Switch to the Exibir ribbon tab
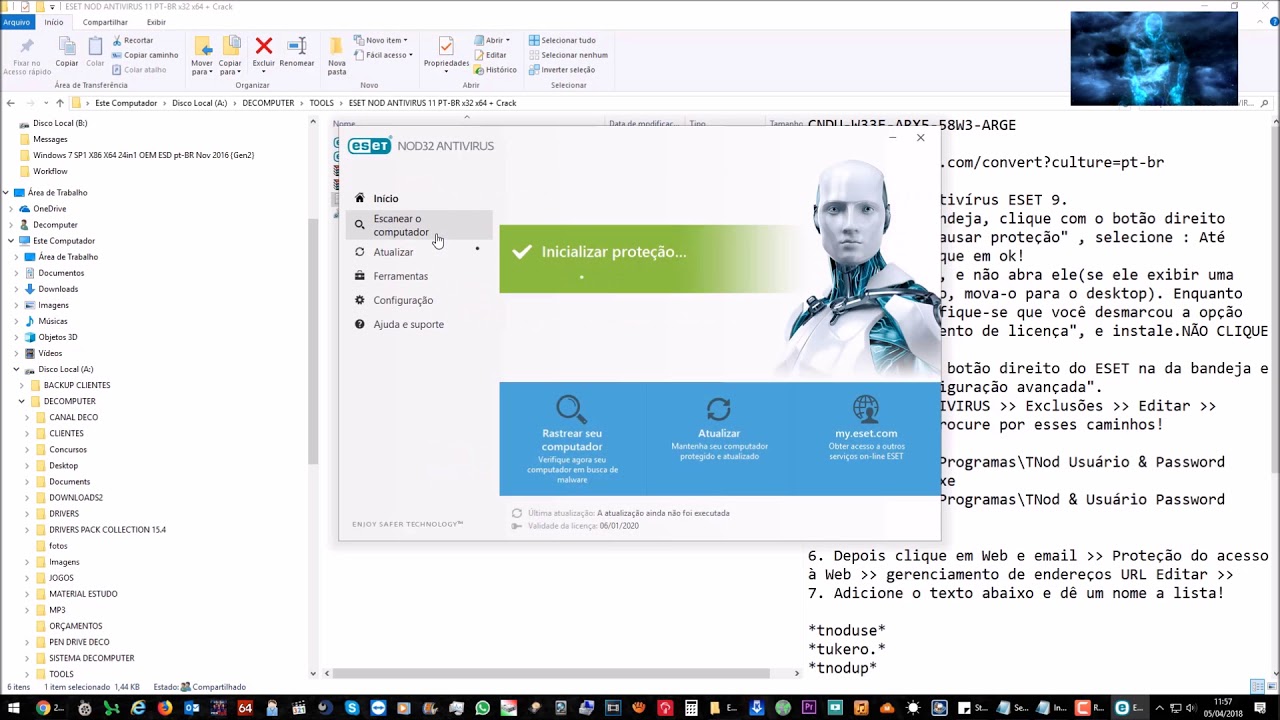 point(156,22)
